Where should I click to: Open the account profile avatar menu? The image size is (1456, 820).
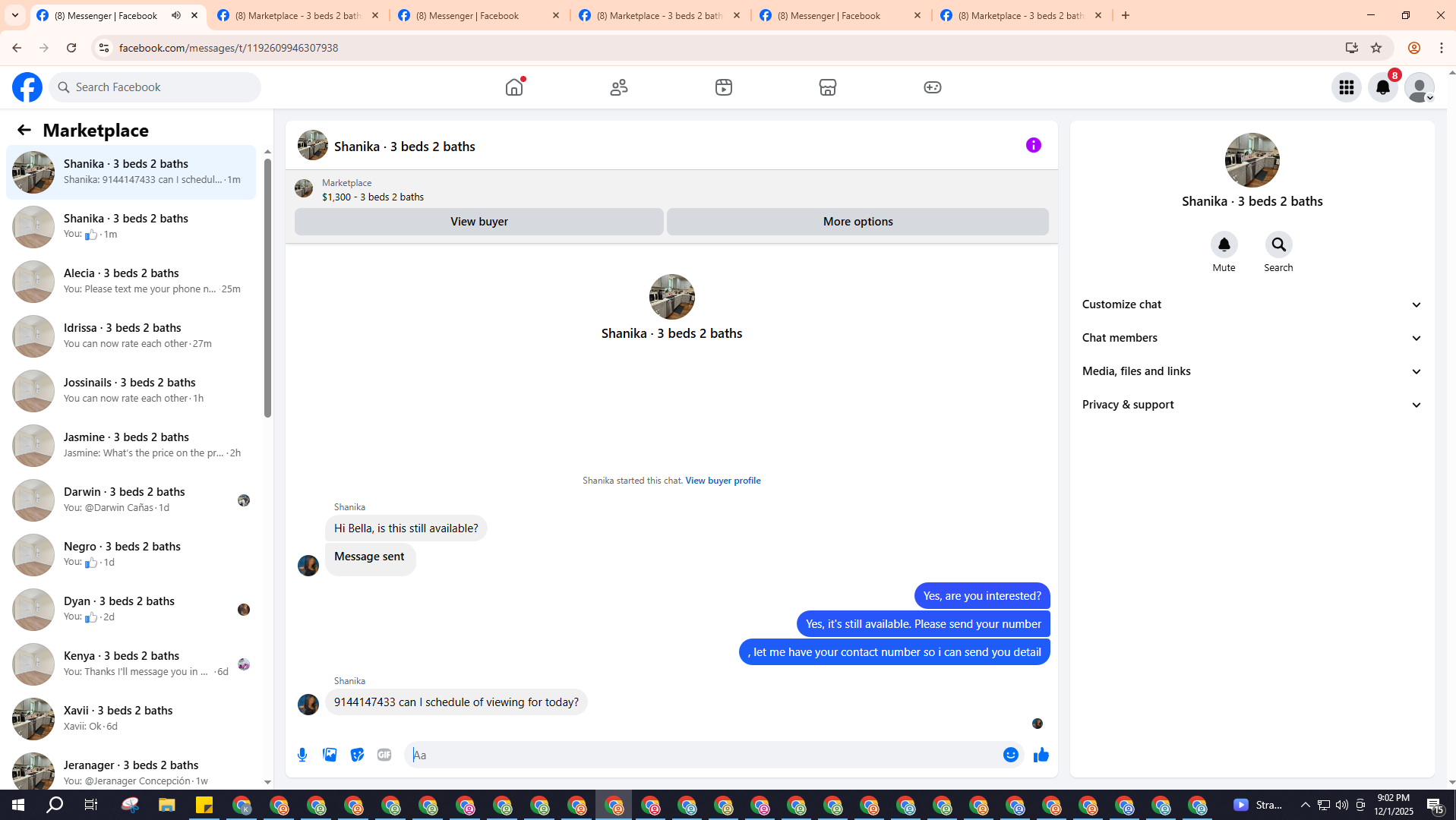pos(1420,87)
